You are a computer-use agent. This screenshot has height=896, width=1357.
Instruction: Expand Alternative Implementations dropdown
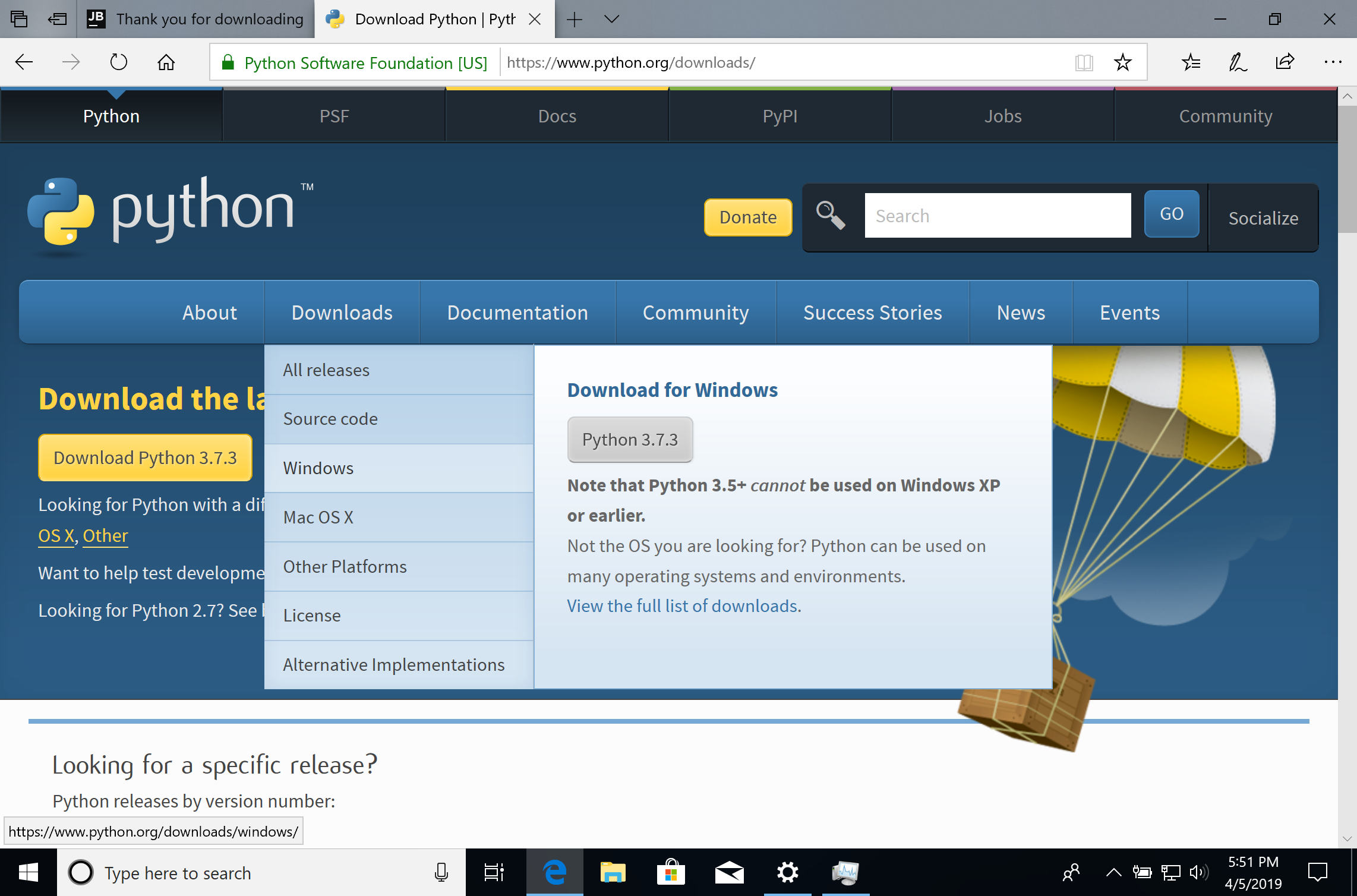pos(393,664)
